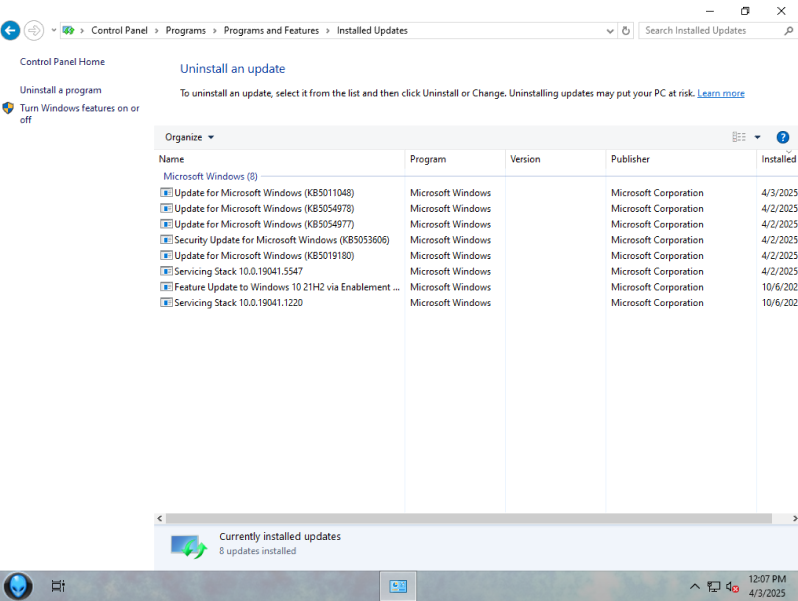798x601 pixels.
Task: Open the Organize dropdown menu
Action: click(189, 137)
